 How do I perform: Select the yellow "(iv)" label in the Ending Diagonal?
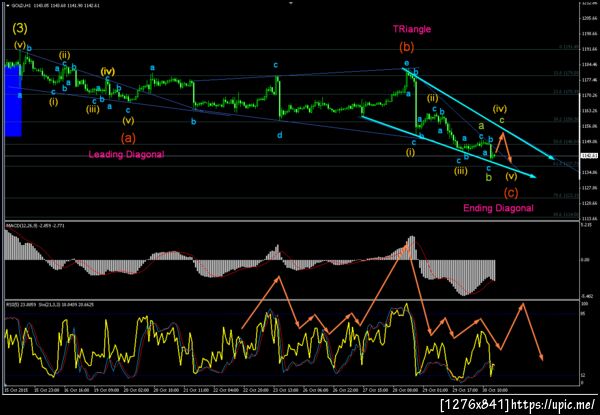(500, 109)
